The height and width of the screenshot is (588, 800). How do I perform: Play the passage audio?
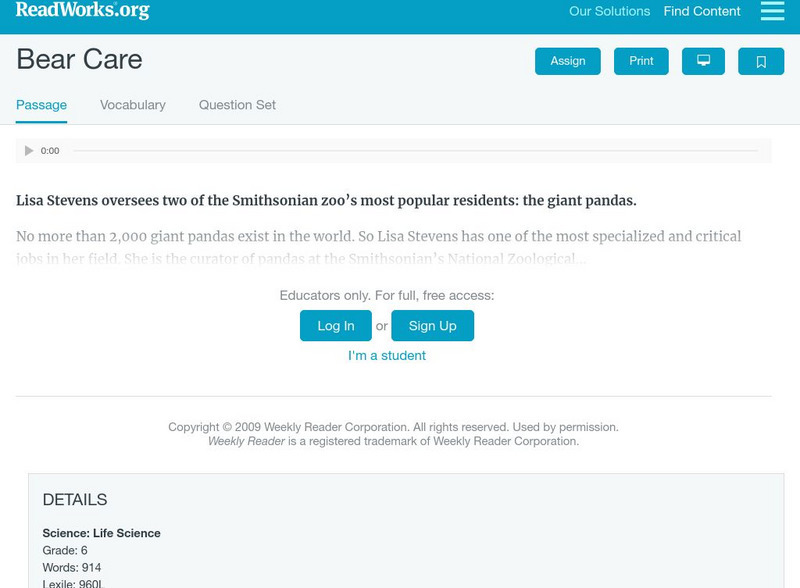coord(29,151)
